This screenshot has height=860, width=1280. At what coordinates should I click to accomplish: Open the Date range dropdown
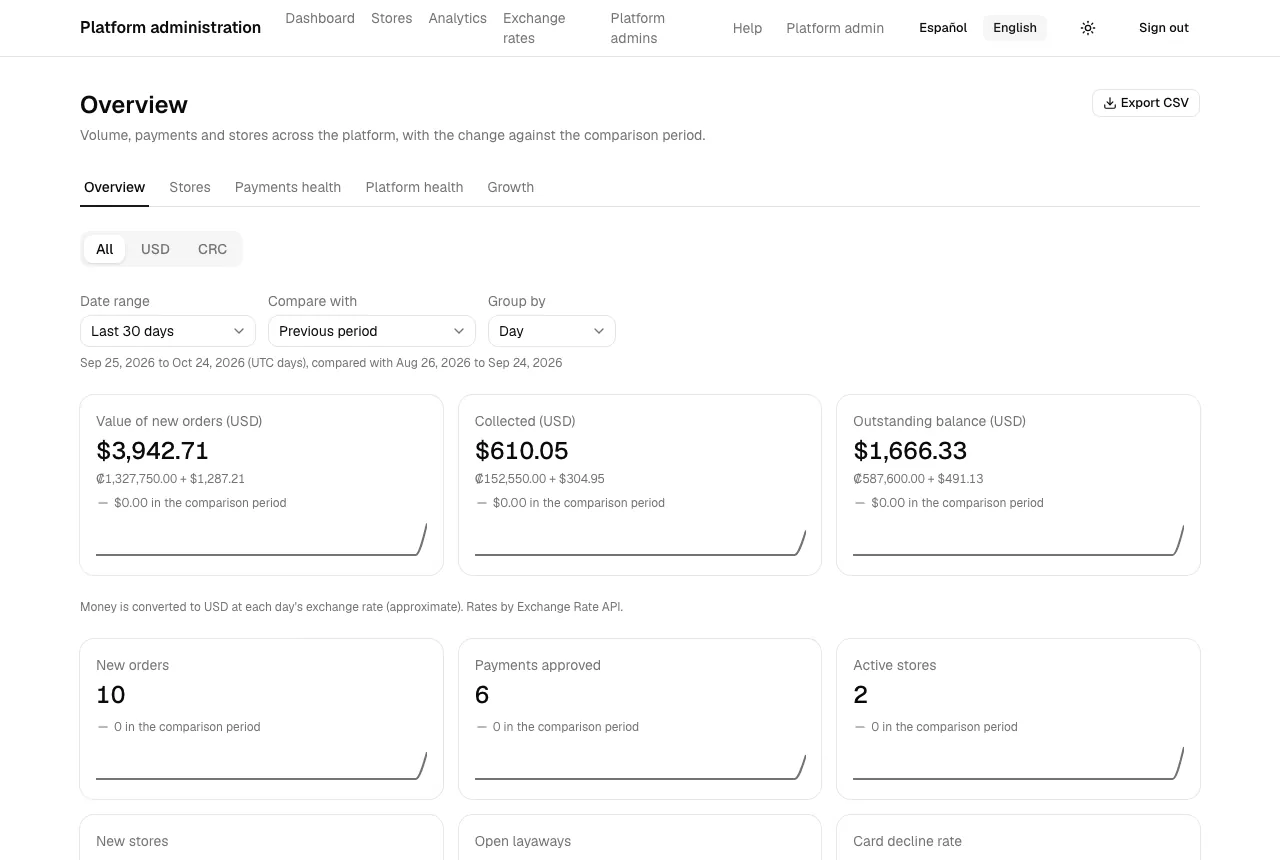tap(168, 331)
